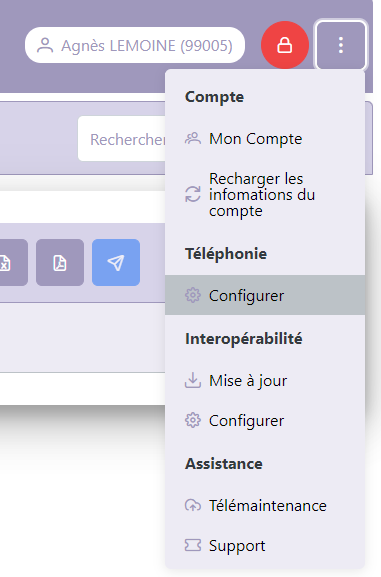Click the paper plane send icon
This screenshot has height=577, width=381.
coord(116,262)
